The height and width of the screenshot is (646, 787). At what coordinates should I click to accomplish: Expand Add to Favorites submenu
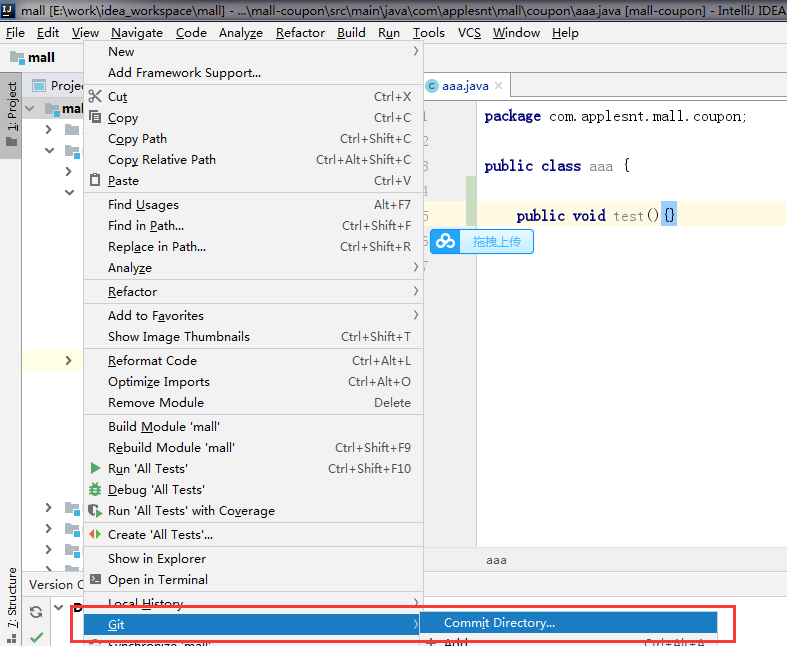pos(253,316)
